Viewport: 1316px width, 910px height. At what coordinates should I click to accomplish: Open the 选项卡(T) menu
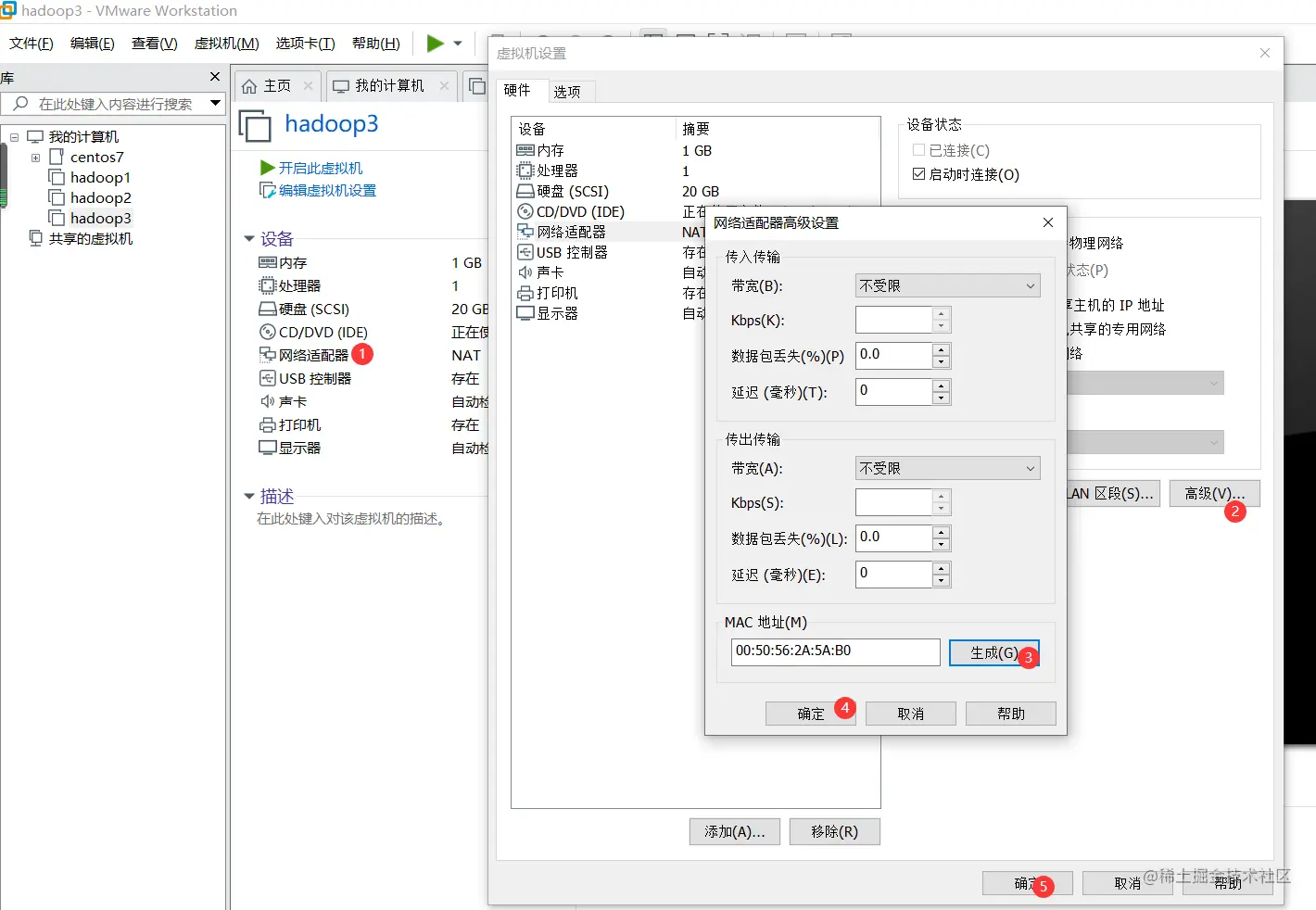tap(305, 44)
